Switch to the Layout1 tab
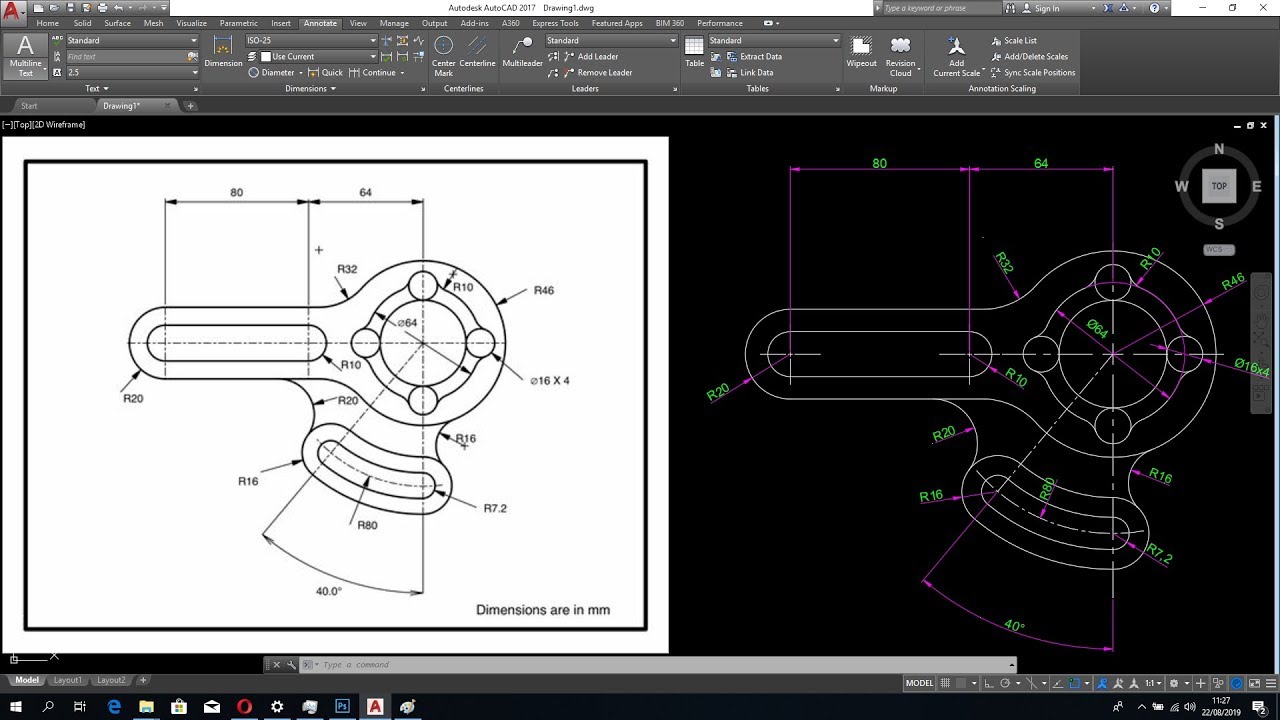 [68, 680]
